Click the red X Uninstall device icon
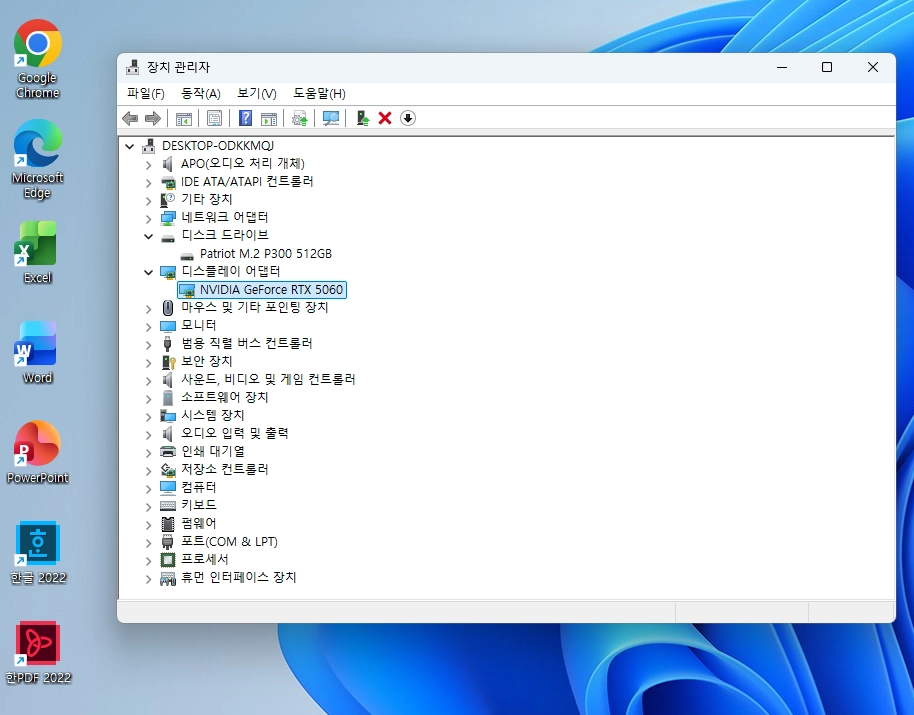Viewport: 914px width, 715px height. pos(385,118)
